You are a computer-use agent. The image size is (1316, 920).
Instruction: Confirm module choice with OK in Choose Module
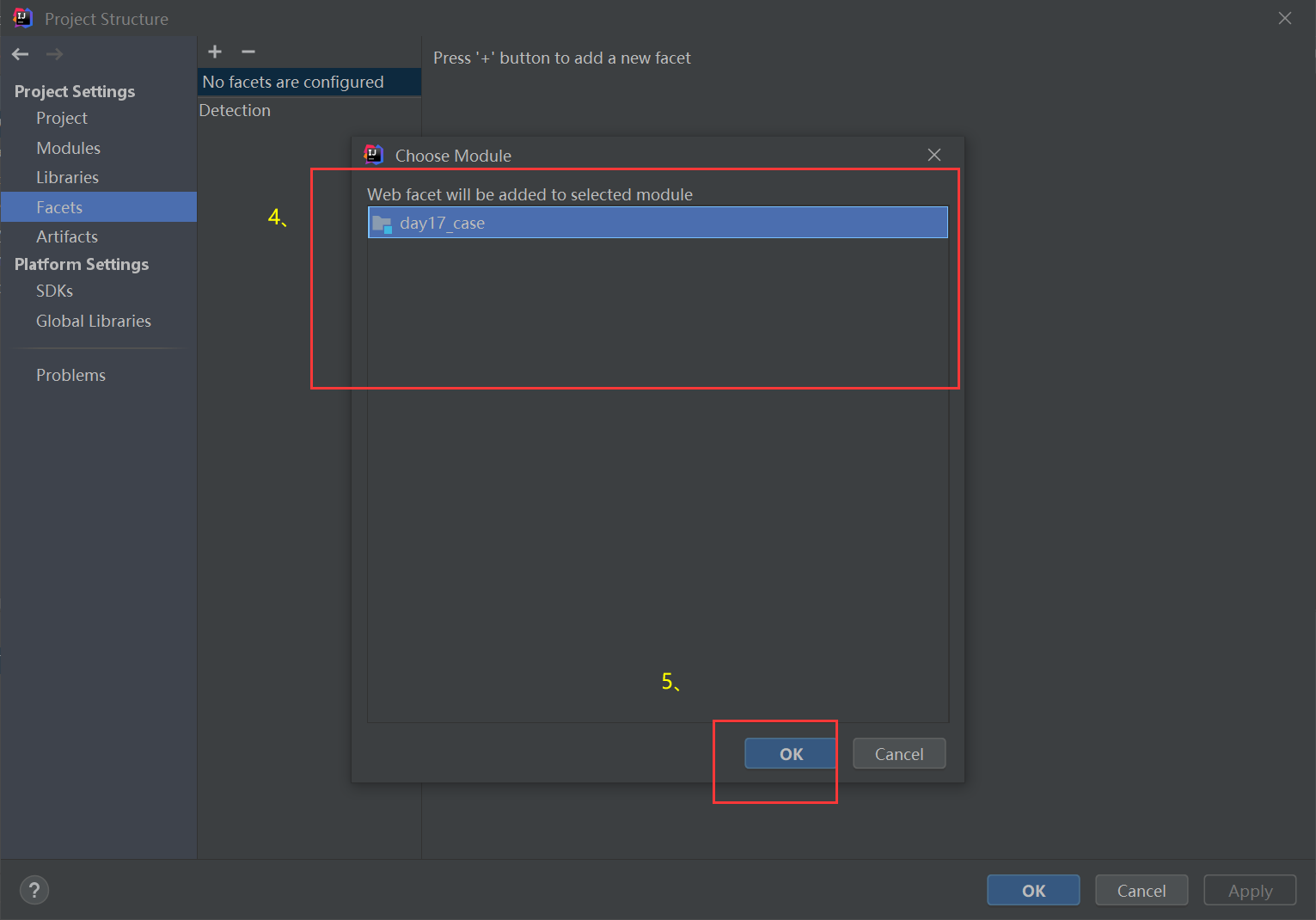791,754
